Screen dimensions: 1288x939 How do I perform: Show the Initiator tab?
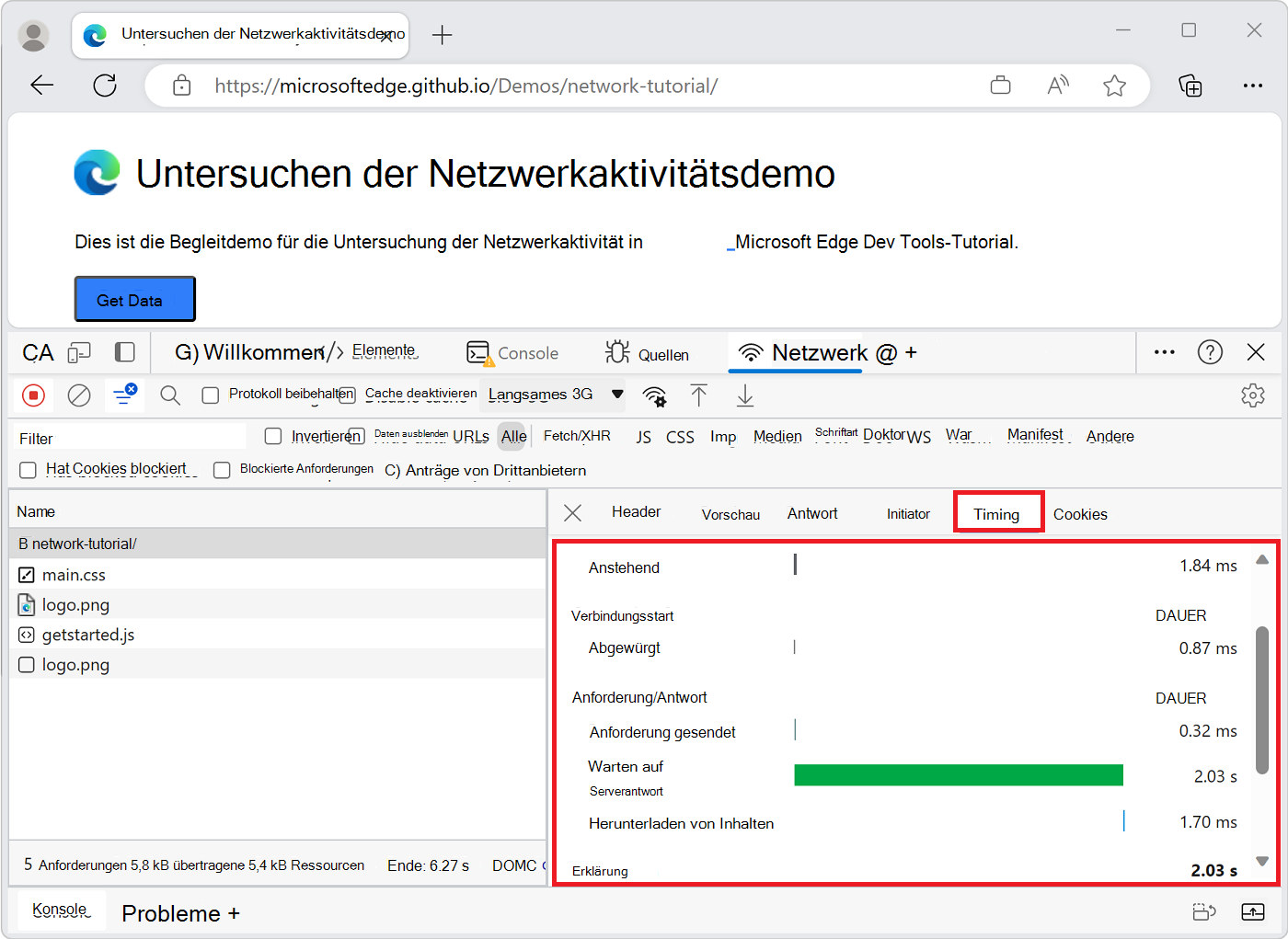(908, 514)
